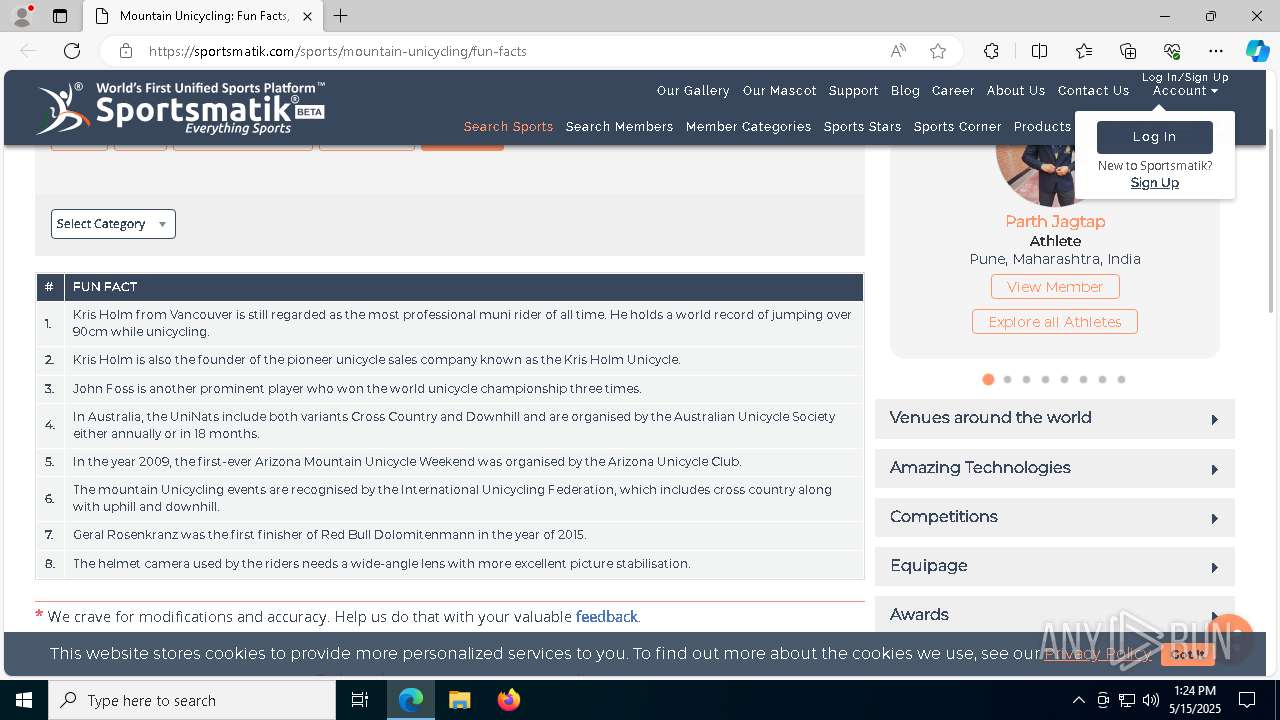Open File Explorer on taskbar

459,700
